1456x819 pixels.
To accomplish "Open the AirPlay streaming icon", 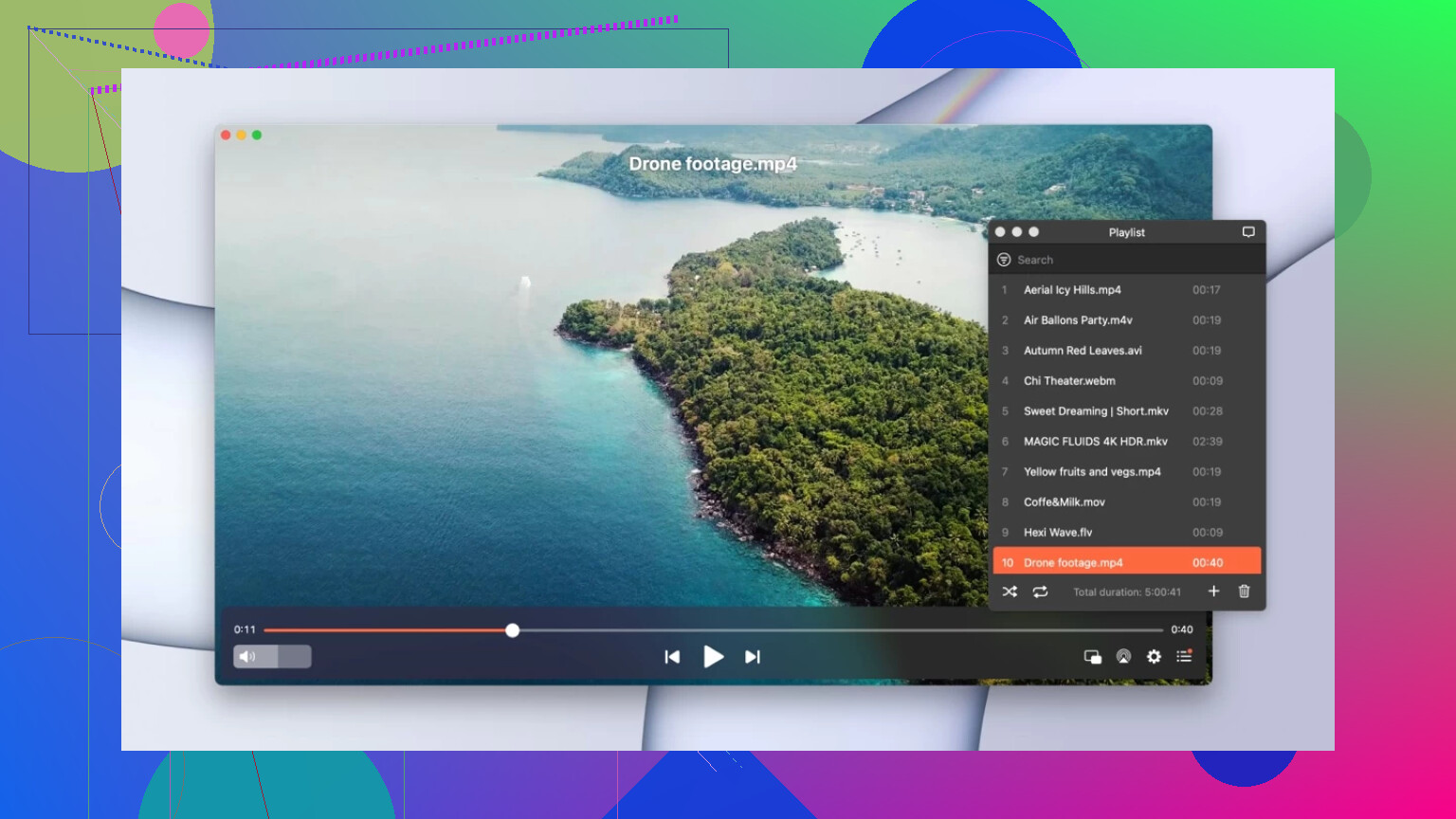I will pos(1123,657).
